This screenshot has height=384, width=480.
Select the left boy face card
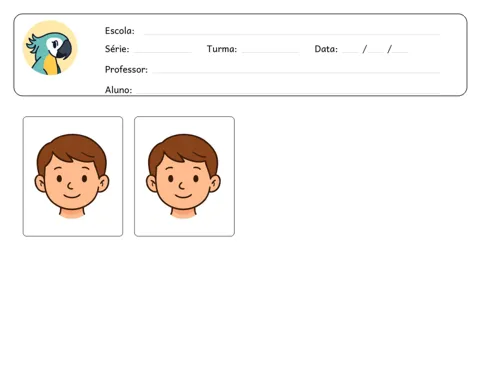click(x=73, y=176)
